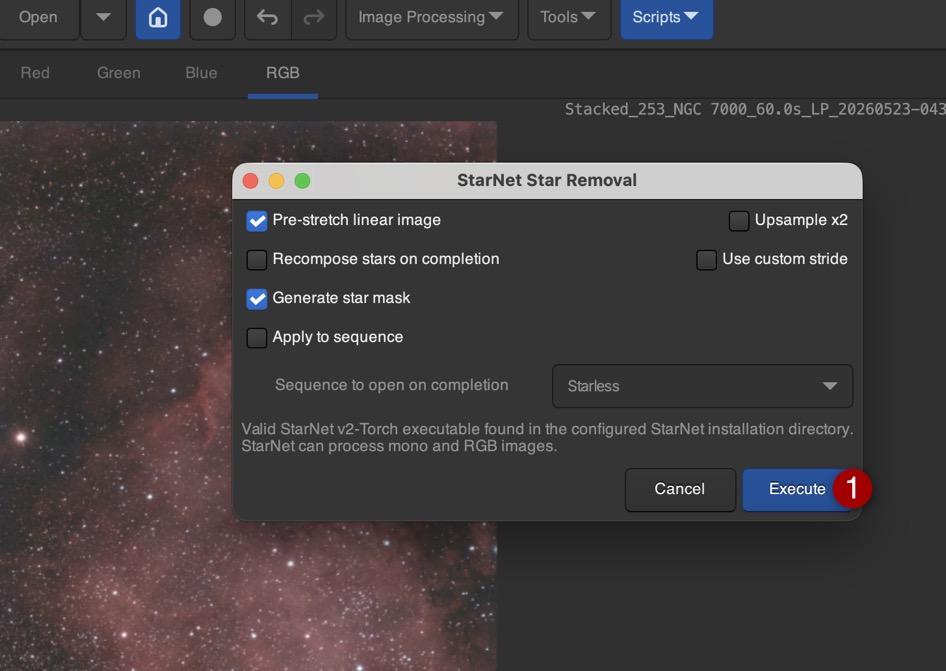The width and height of the screenshot is (946, 671).
Task: Enable Recompose stars on completion
Action: tap(256, 260)
